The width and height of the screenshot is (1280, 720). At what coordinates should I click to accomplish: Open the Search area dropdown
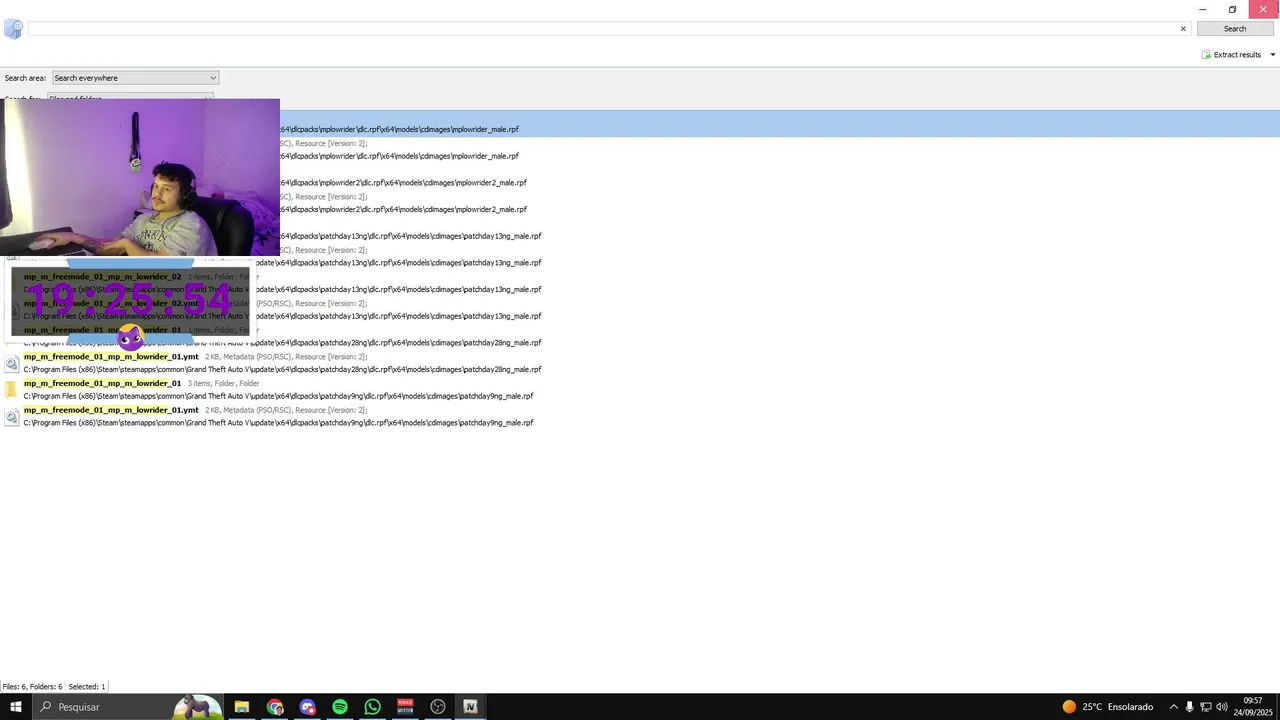[x=135, y=78]
